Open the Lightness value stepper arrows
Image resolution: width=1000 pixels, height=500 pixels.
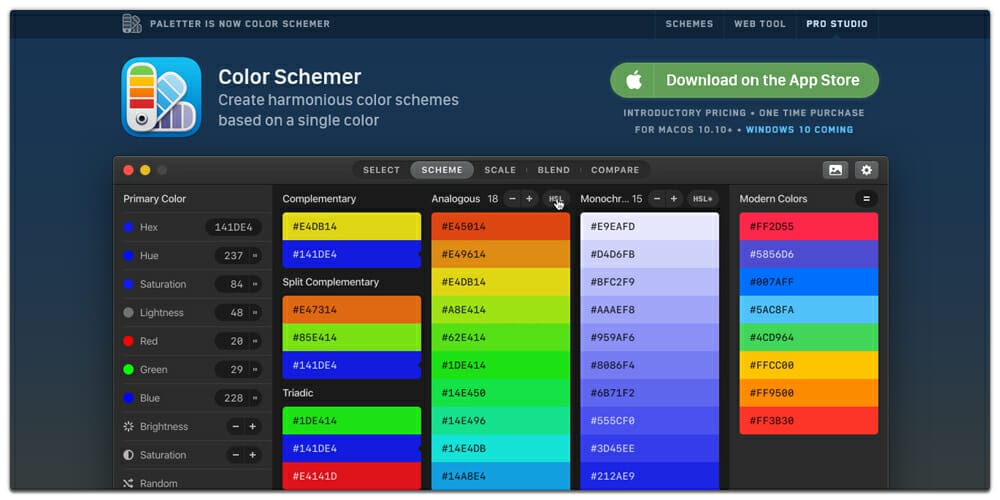tap(255, 312)
